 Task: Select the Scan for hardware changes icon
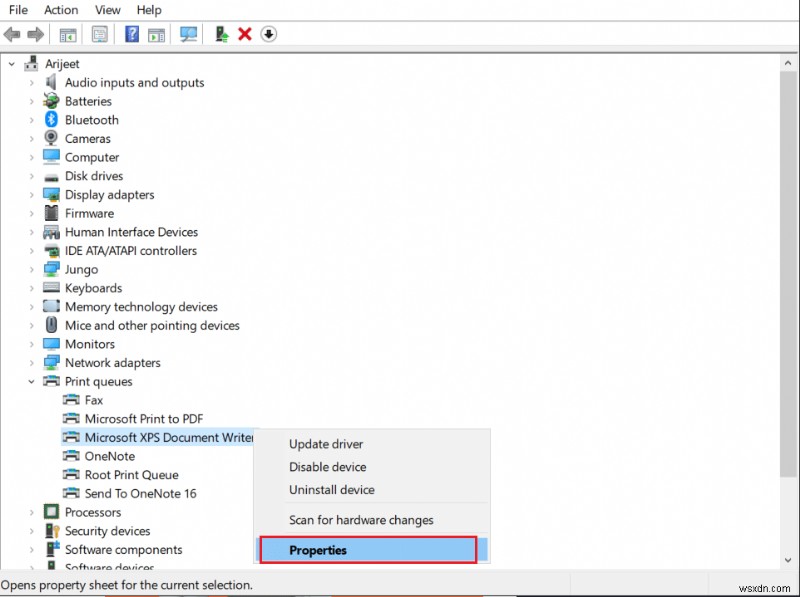pyautogui.click(x=189, y=34)
